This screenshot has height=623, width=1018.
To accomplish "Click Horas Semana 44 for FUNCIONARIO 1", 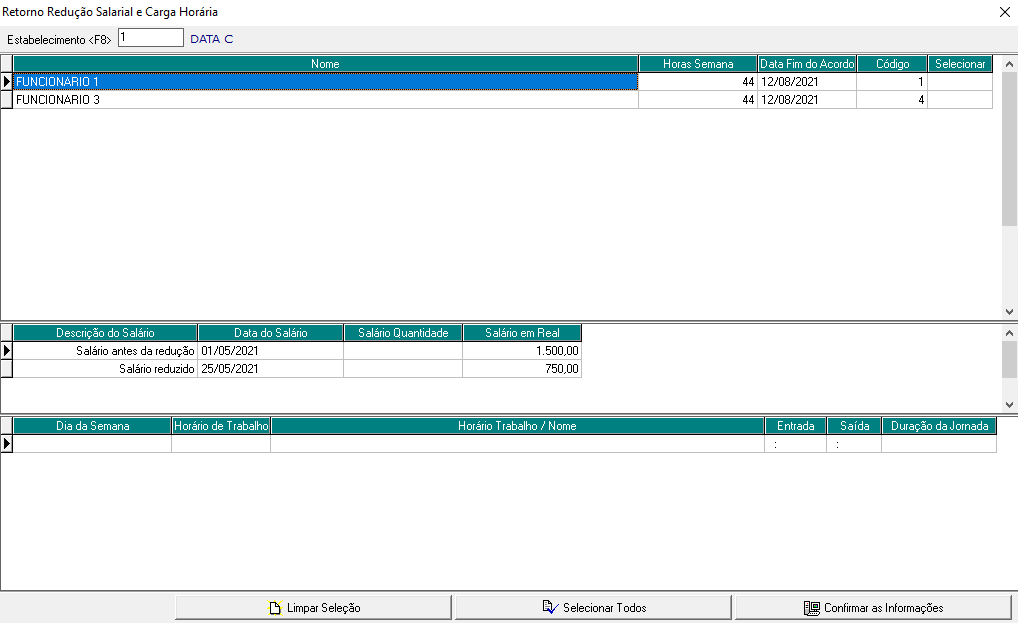I will (x=698, y=82).
